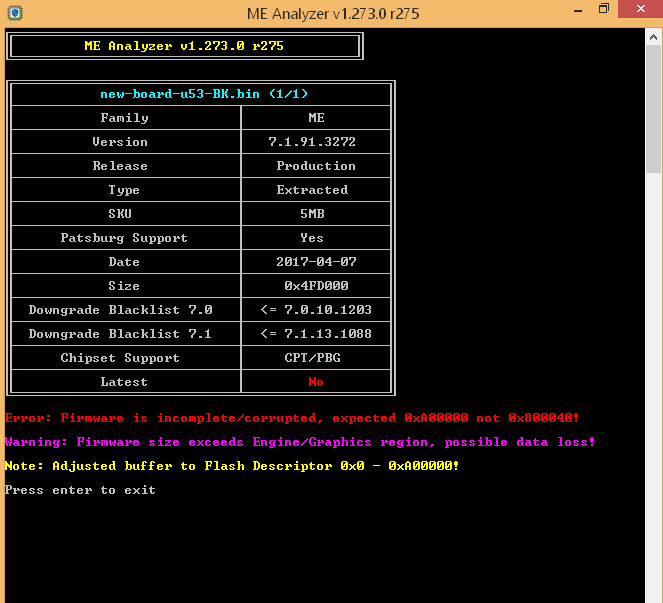Click the red Error firmware incomplete/corrupted line
This screenshot has height=603, width=663.
292,418
